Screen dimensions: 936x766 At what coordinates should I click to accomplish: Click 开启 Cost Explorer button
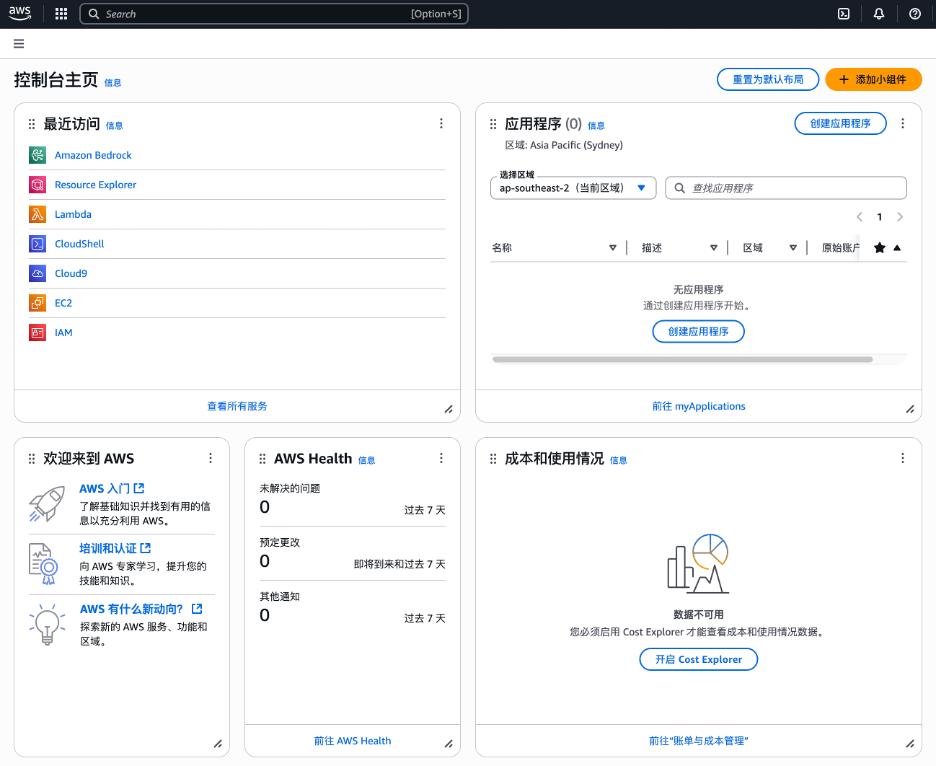[698, 660]
